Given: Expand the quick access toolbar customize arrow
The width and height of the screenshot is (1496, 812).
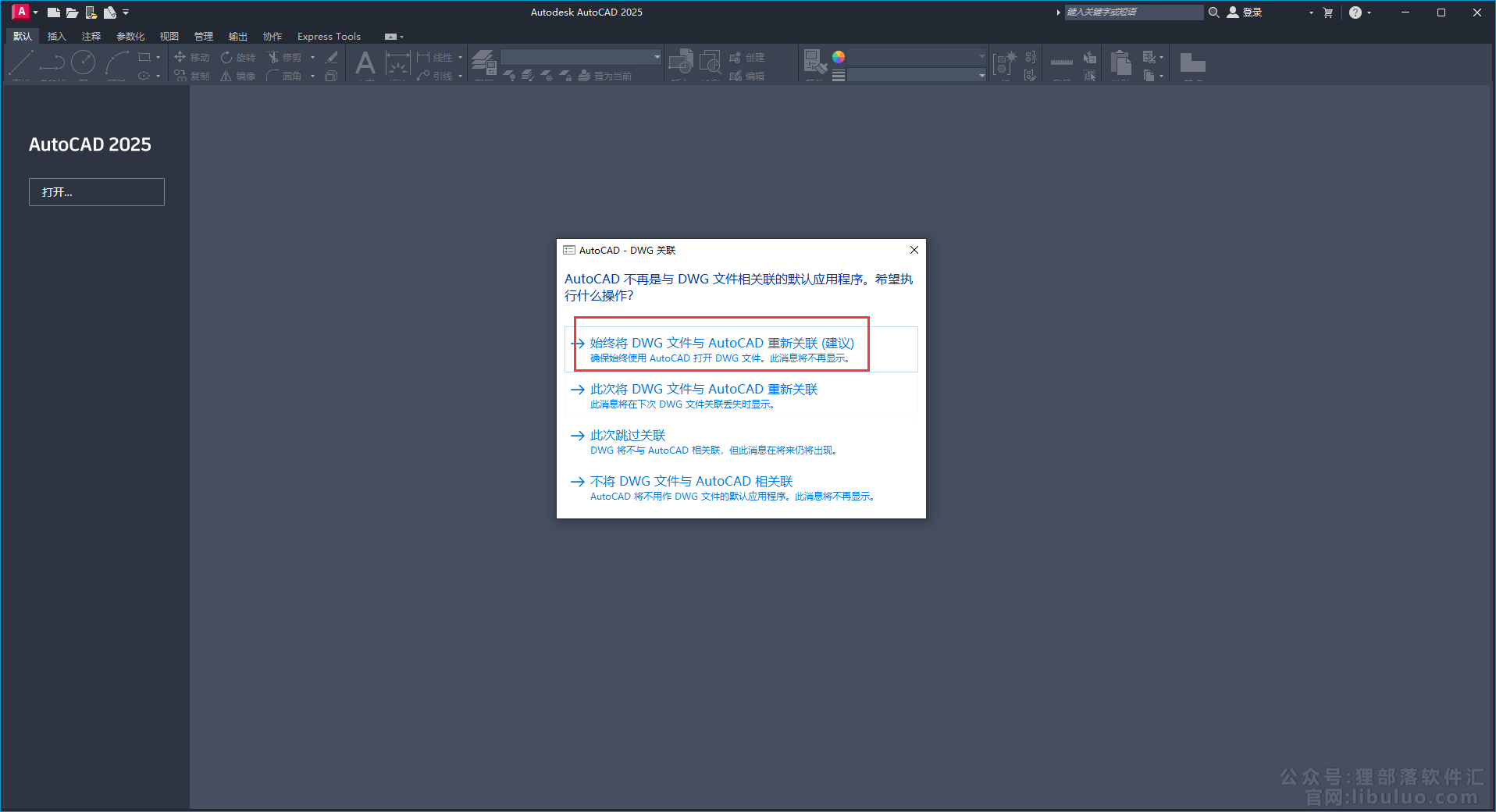Looking at the screenshot, I should click(126, 12).
